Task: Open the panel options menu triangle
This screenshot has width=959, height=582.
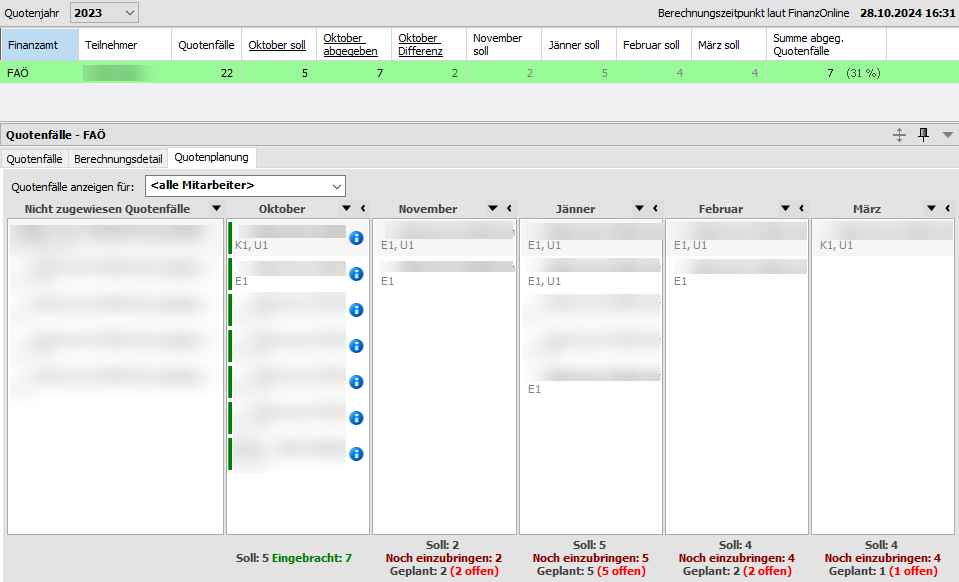Action: point(947,135)
